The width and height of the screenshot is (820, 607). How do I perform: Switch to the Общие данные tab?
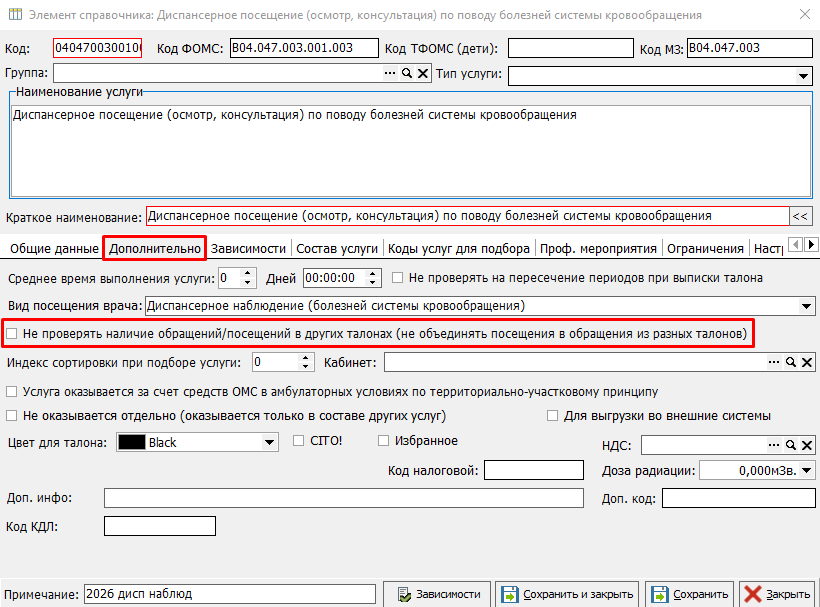click(x=54, y=249)
